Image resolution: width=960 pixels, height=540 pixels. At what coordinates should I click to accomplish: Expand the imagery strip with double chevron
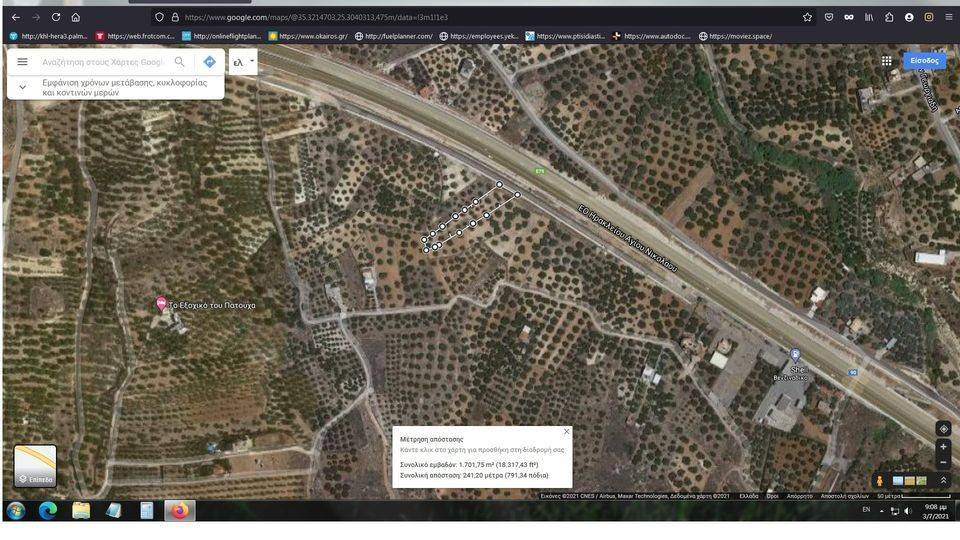(943, 481)
